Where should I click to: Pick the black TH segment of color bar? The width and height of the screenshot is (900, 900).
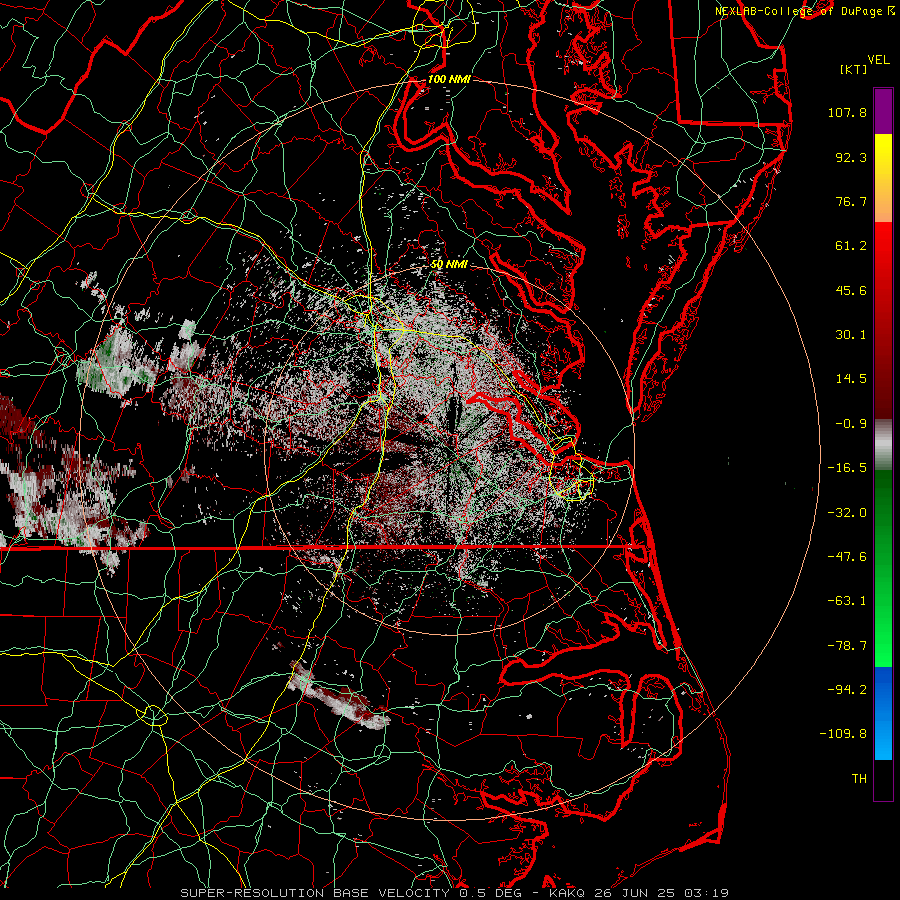click(x=883, y=779)
